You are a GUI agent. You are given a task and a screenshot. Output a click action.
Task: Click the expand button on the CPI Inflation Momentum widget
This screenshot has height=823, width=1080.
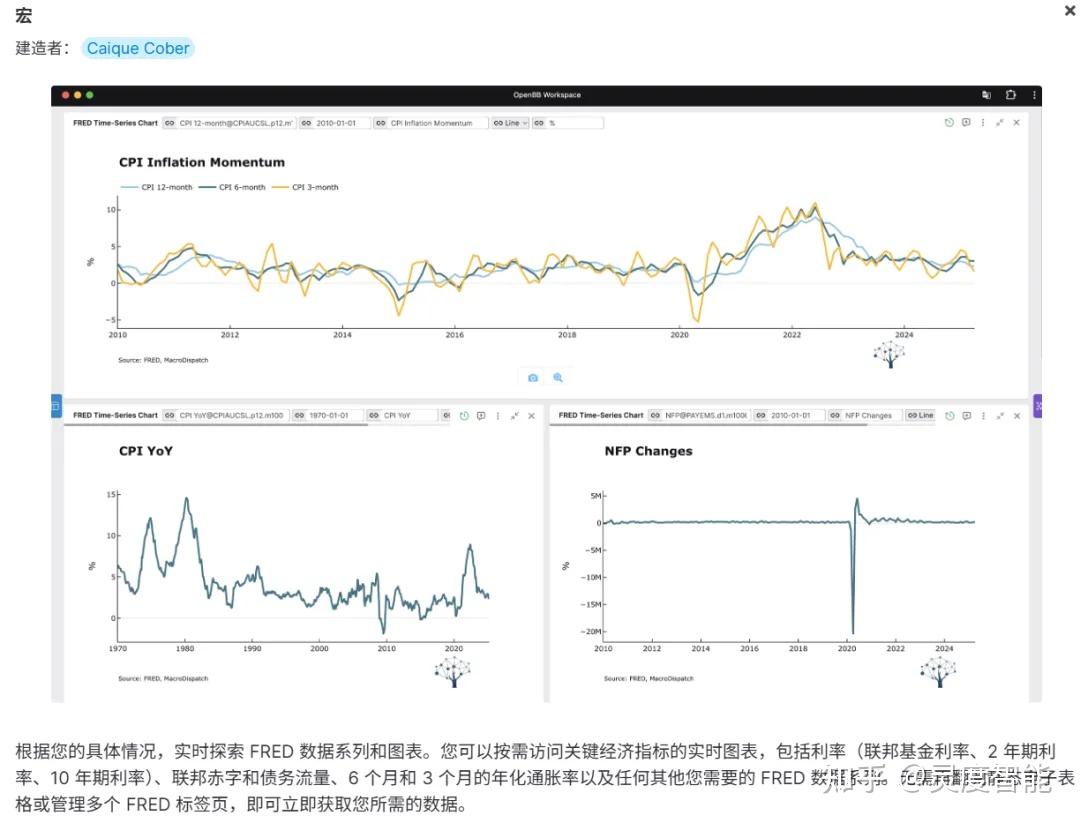click(x=1000, y=121)
